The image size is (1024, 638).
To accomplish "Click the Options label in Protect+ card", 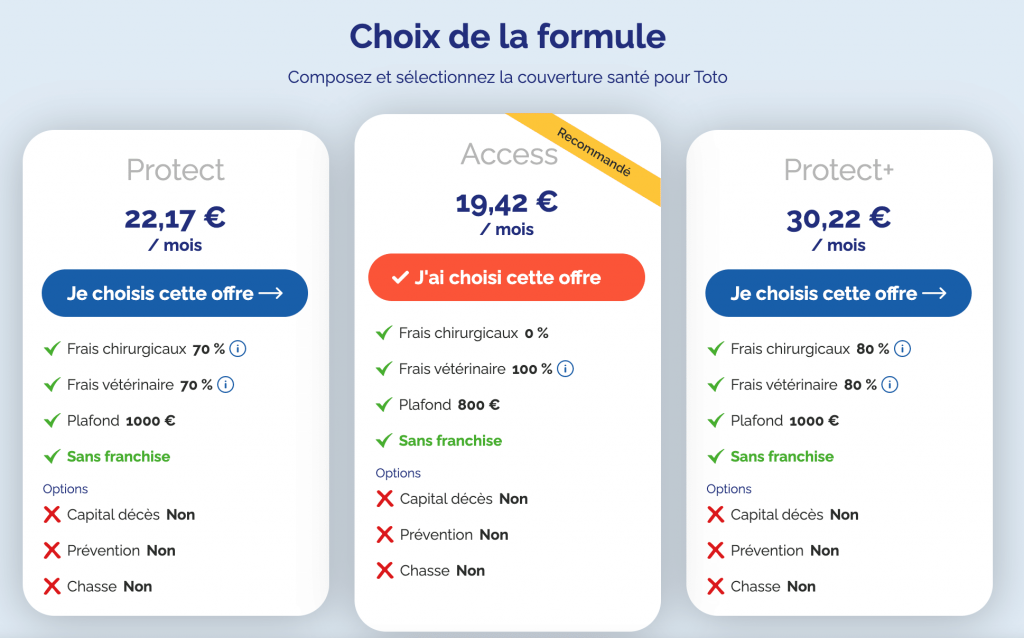I will click(729, 489).
